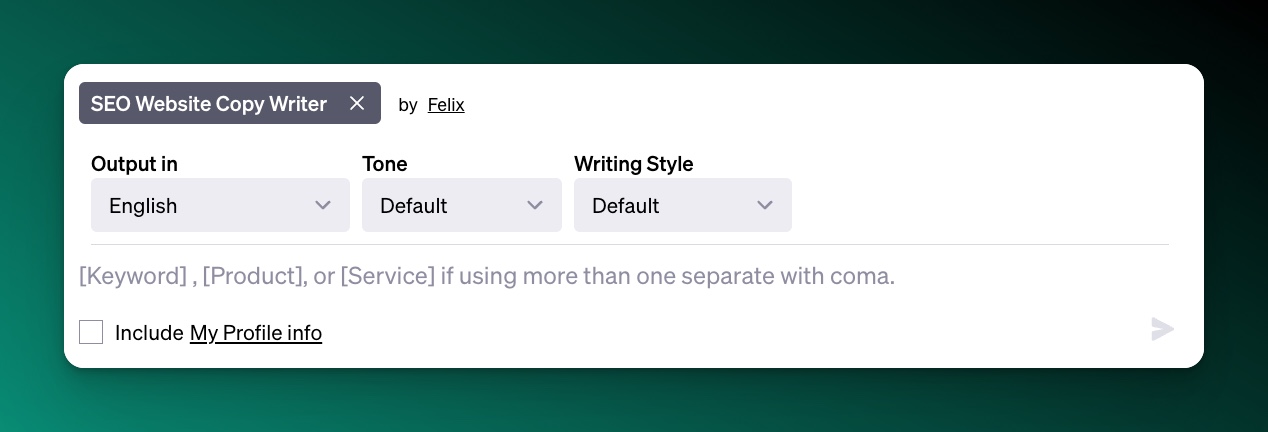This screenshot has height=432, width=1268.
Task: Expand the Writing Style dropdown set to Default
Action: click(x=682, y=205)
